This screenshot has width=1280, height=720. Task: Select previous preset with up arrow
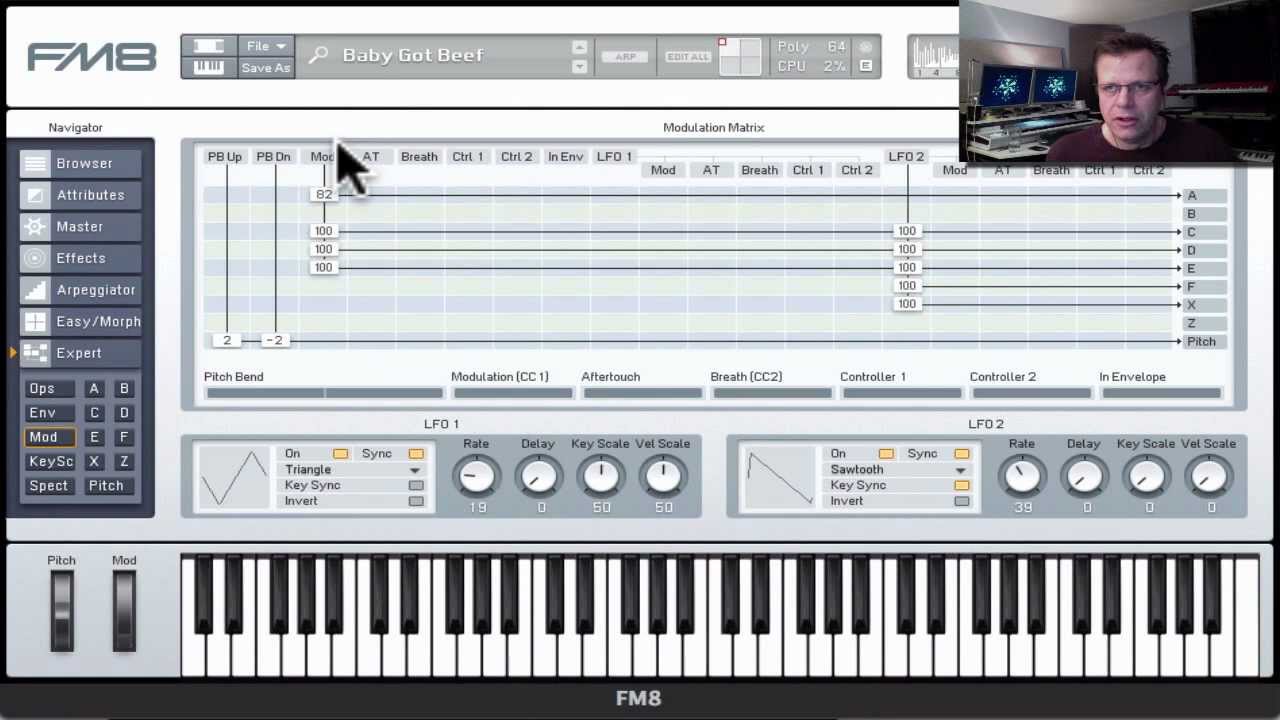click(579, 47)
